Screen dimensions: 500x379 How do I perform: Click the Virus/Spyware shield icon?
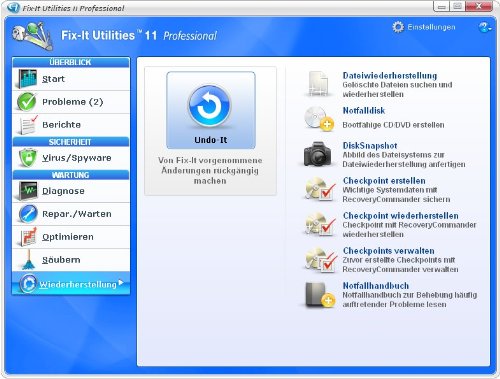point(27,158)
